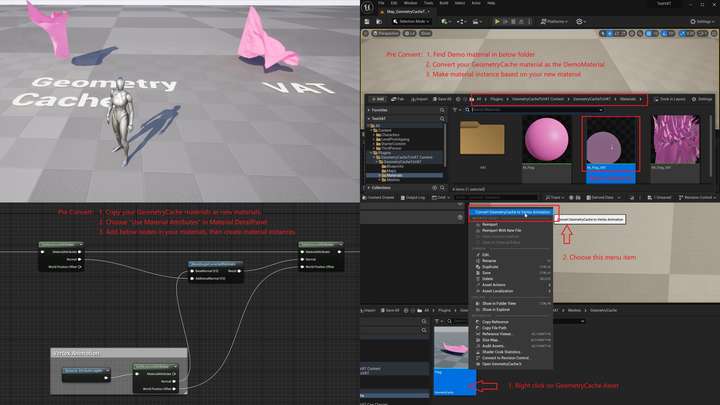Click Import in the upper Content Browser

pyautogui.click(x=419, y=99)
